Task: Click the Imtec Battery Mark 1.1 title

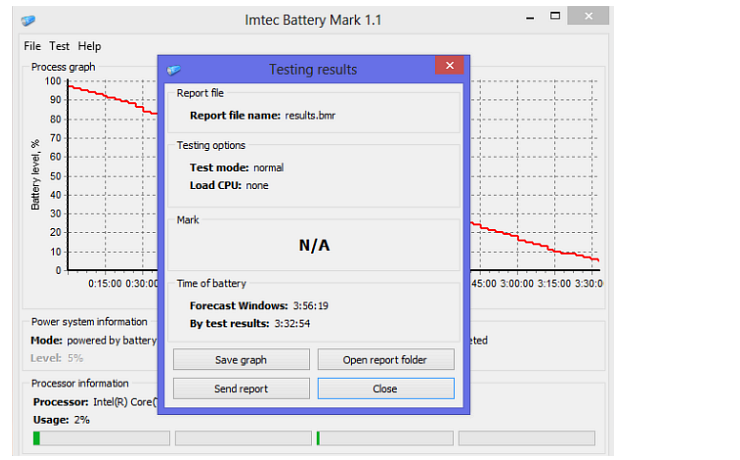Action: coord(313,20)
